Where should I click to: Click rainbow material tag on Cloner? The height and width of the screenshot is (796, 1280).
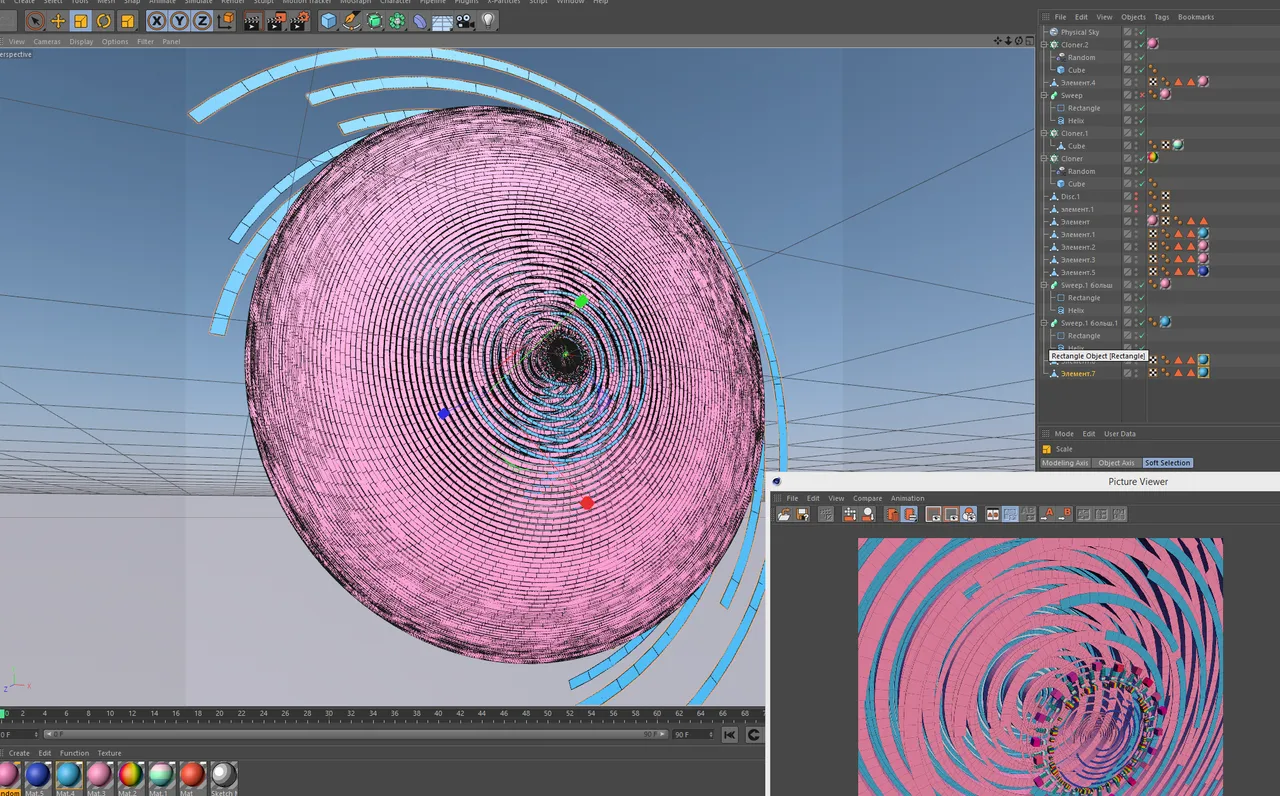[1153, 158]
